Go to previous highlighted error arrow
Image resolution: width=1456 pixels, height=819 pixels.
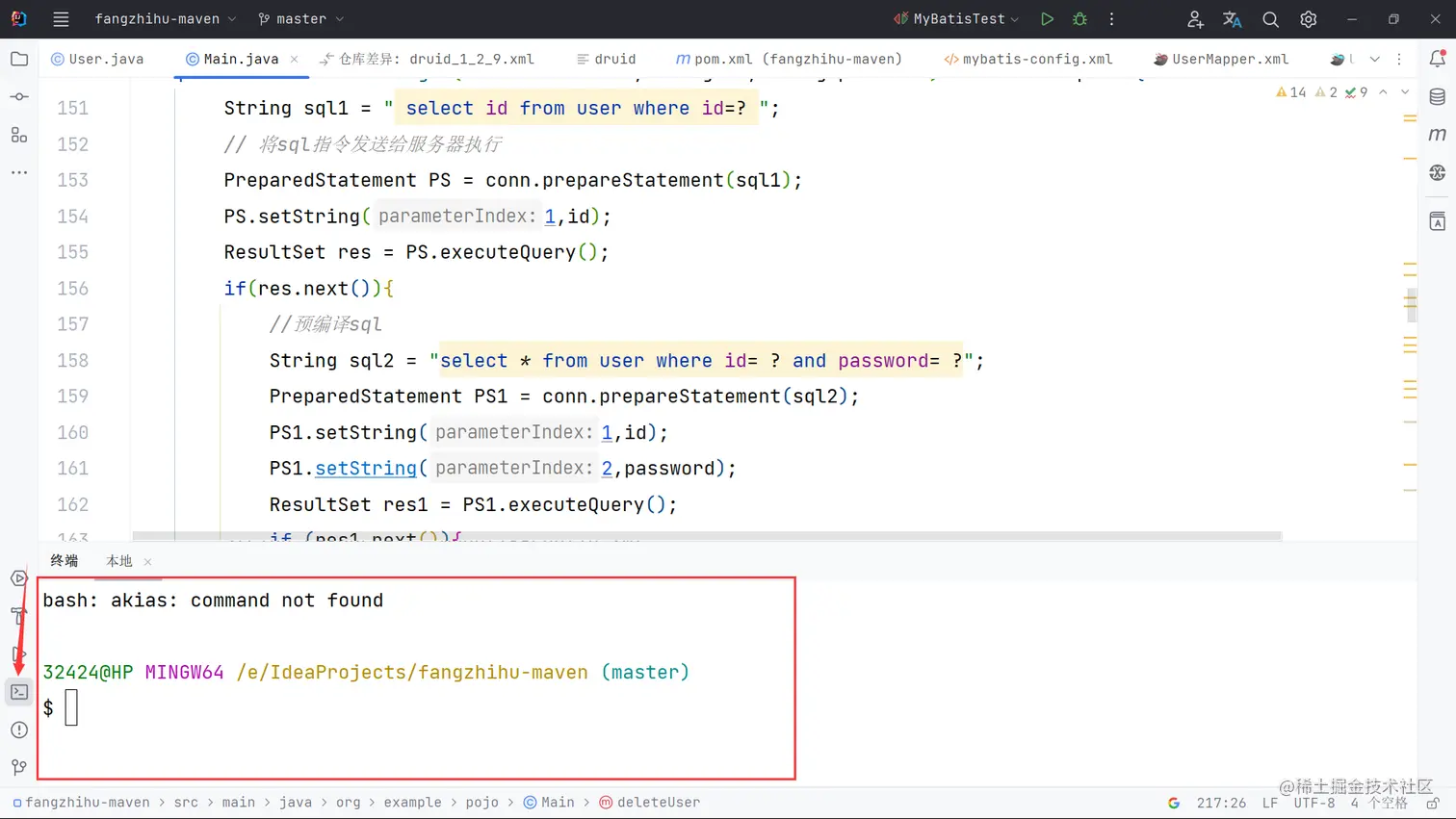1383,92
